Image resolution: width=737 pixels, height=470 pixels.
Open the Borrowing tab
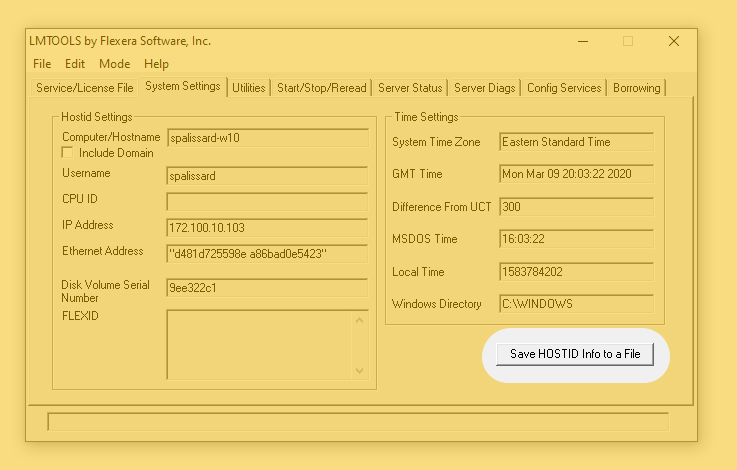636,88
